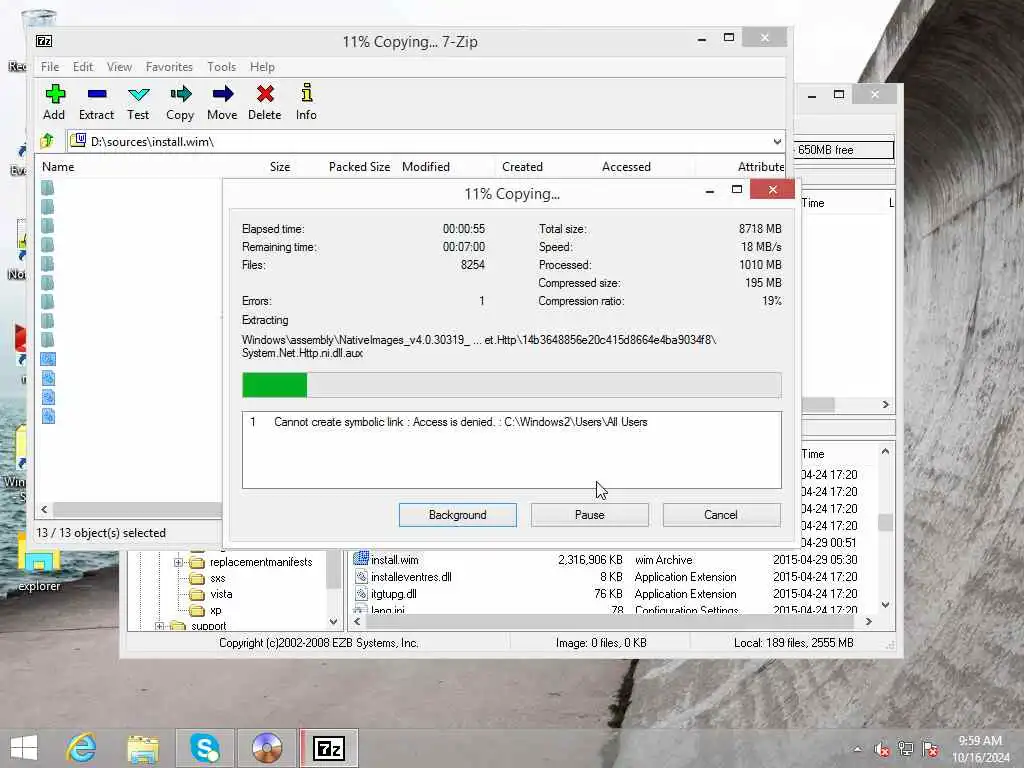Open Internet Explorer from the taskbar
Viewport: 1024px width, 768px height.
(x=82, y=748)
